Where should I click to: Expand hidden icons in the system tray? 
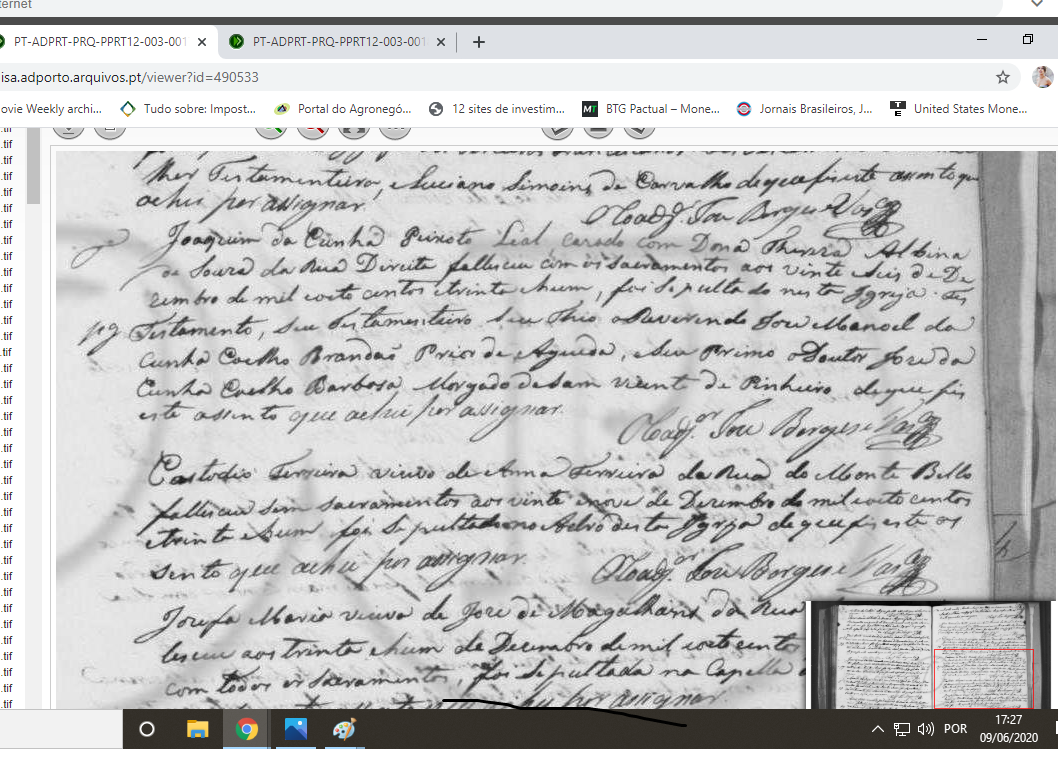877,729
